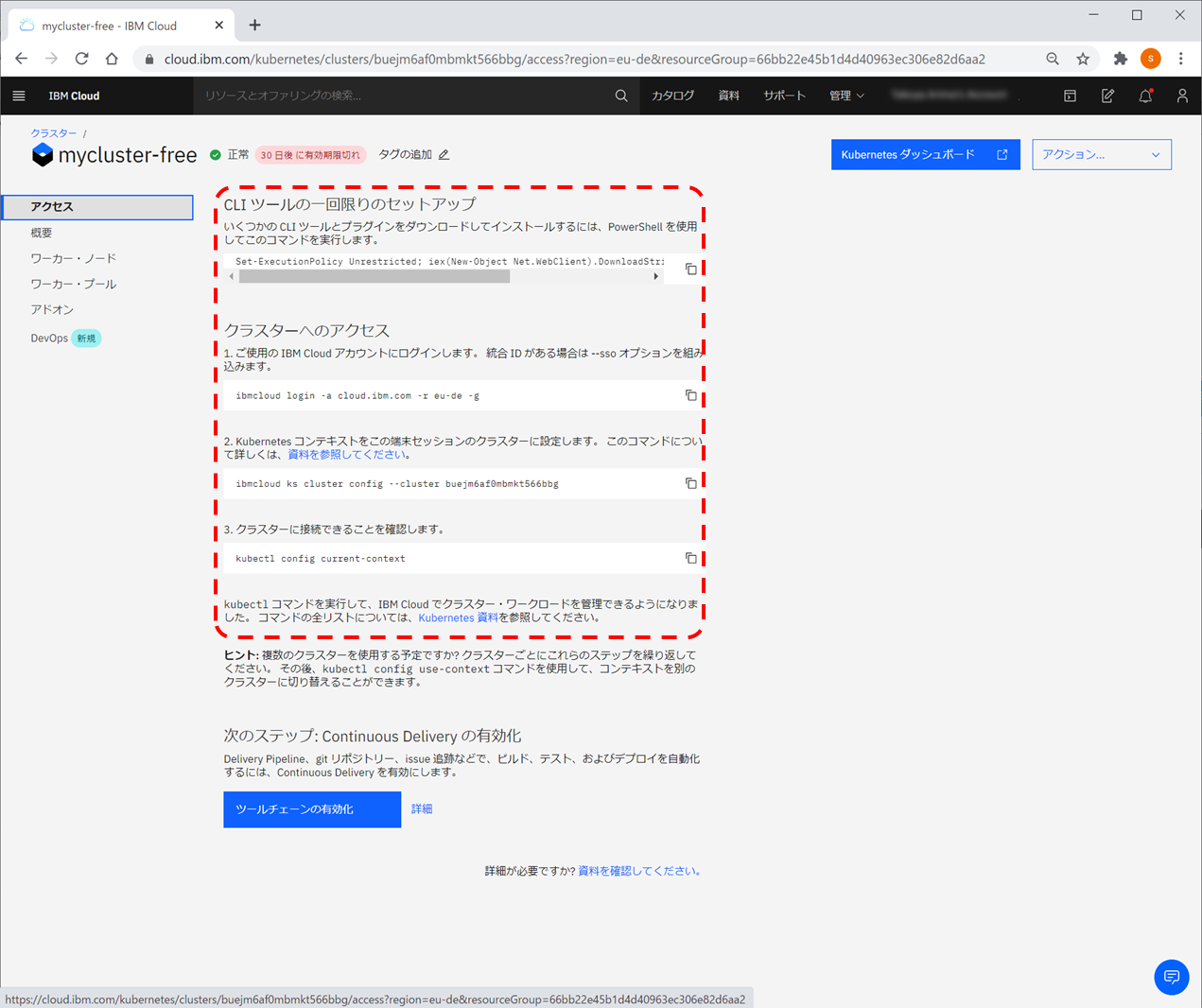Click the horizontal scrollbar under PowerShell command

click(375, 277)
